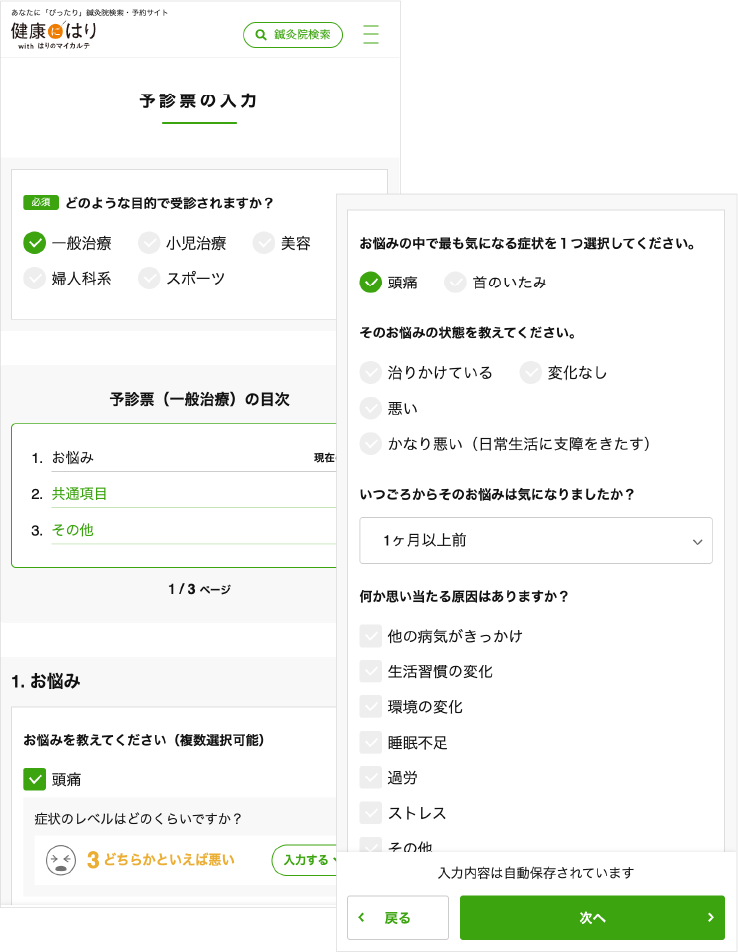Go to その他 in table of contents
The height and width of the screenshot is (952, 738).
coord(73,530)
